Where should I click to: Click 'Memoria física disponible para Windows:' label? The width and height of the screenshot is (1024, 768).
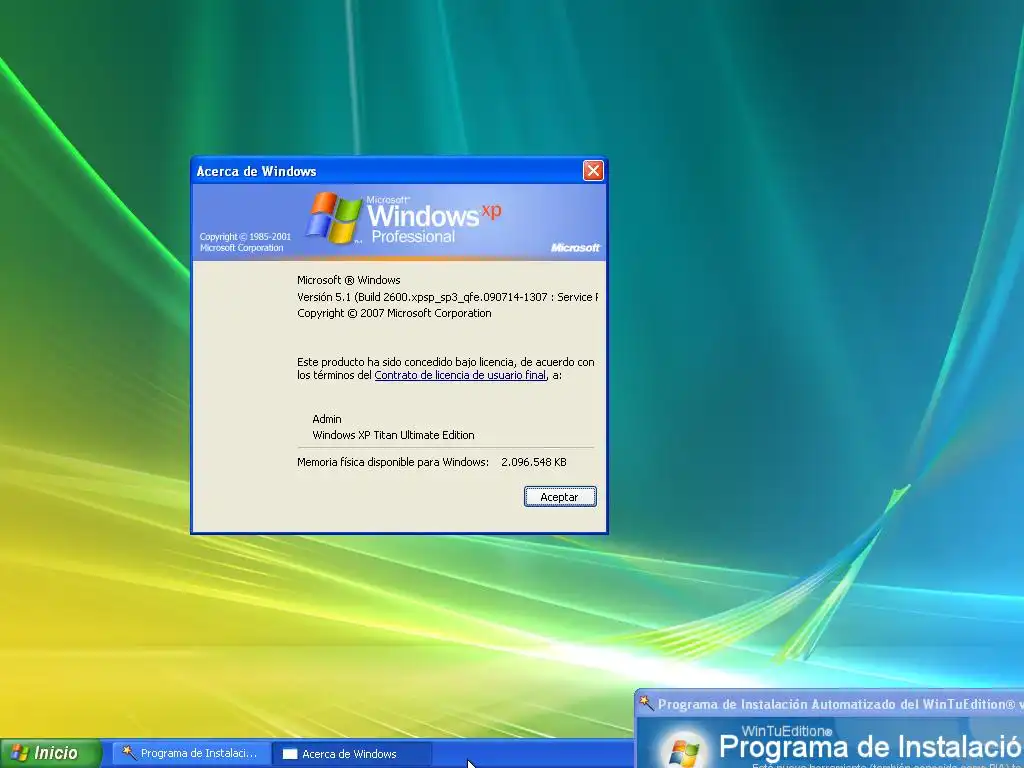(393, 462)
